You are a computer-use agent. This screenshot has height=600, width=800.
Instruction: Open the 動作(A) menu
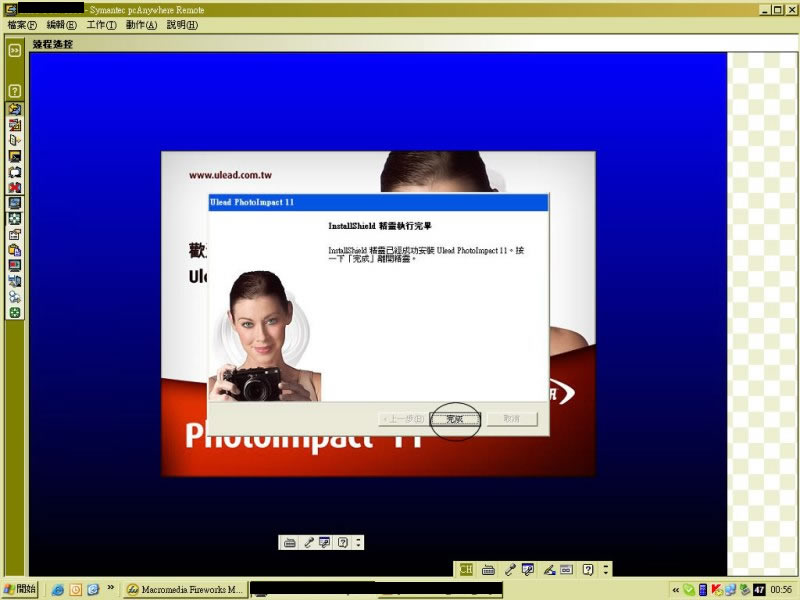[x=141, y=24]
